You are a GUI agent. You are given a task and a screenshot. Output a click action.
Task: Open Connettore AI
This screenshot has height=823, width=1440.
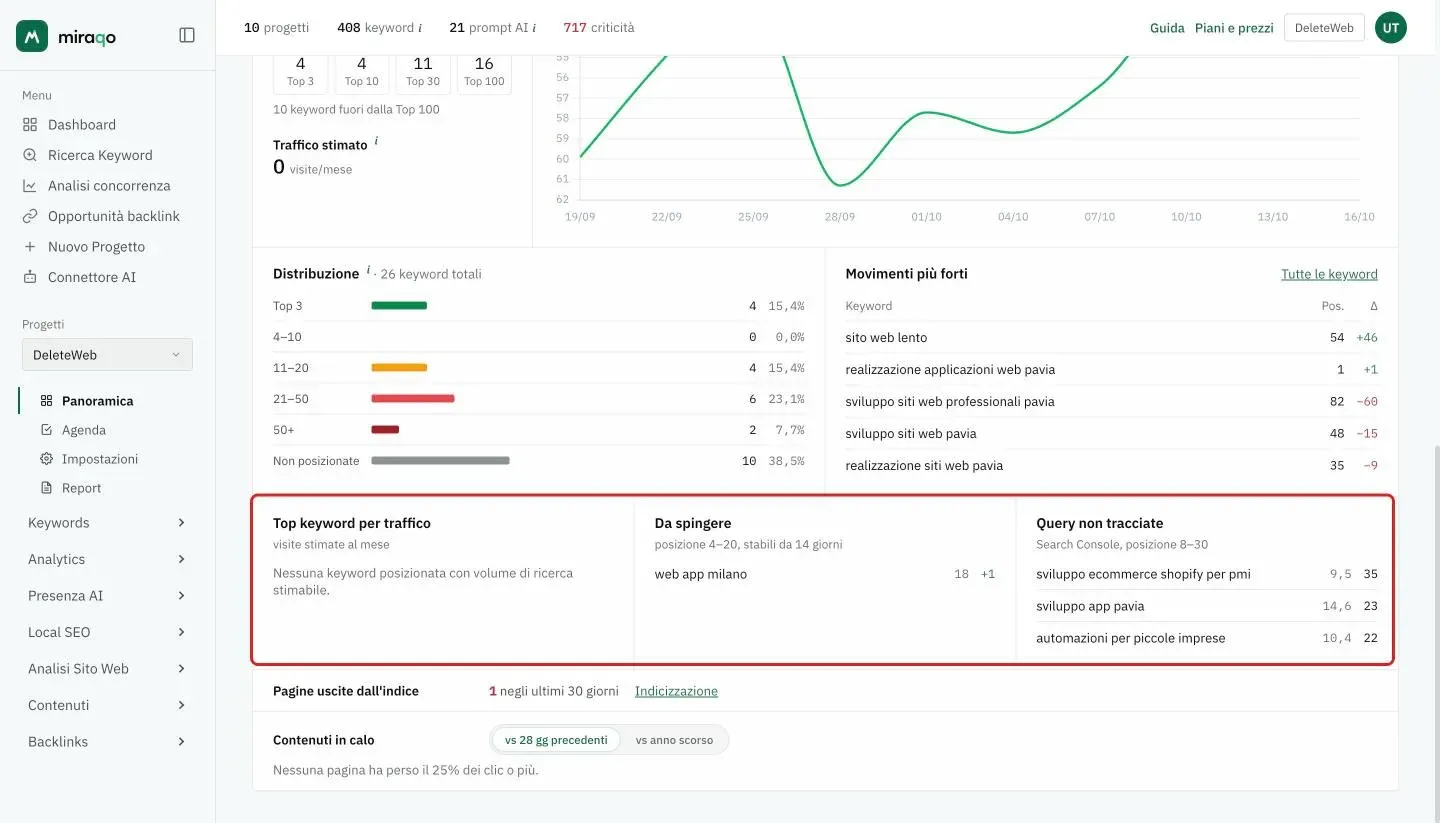click(x=92, y=277)
